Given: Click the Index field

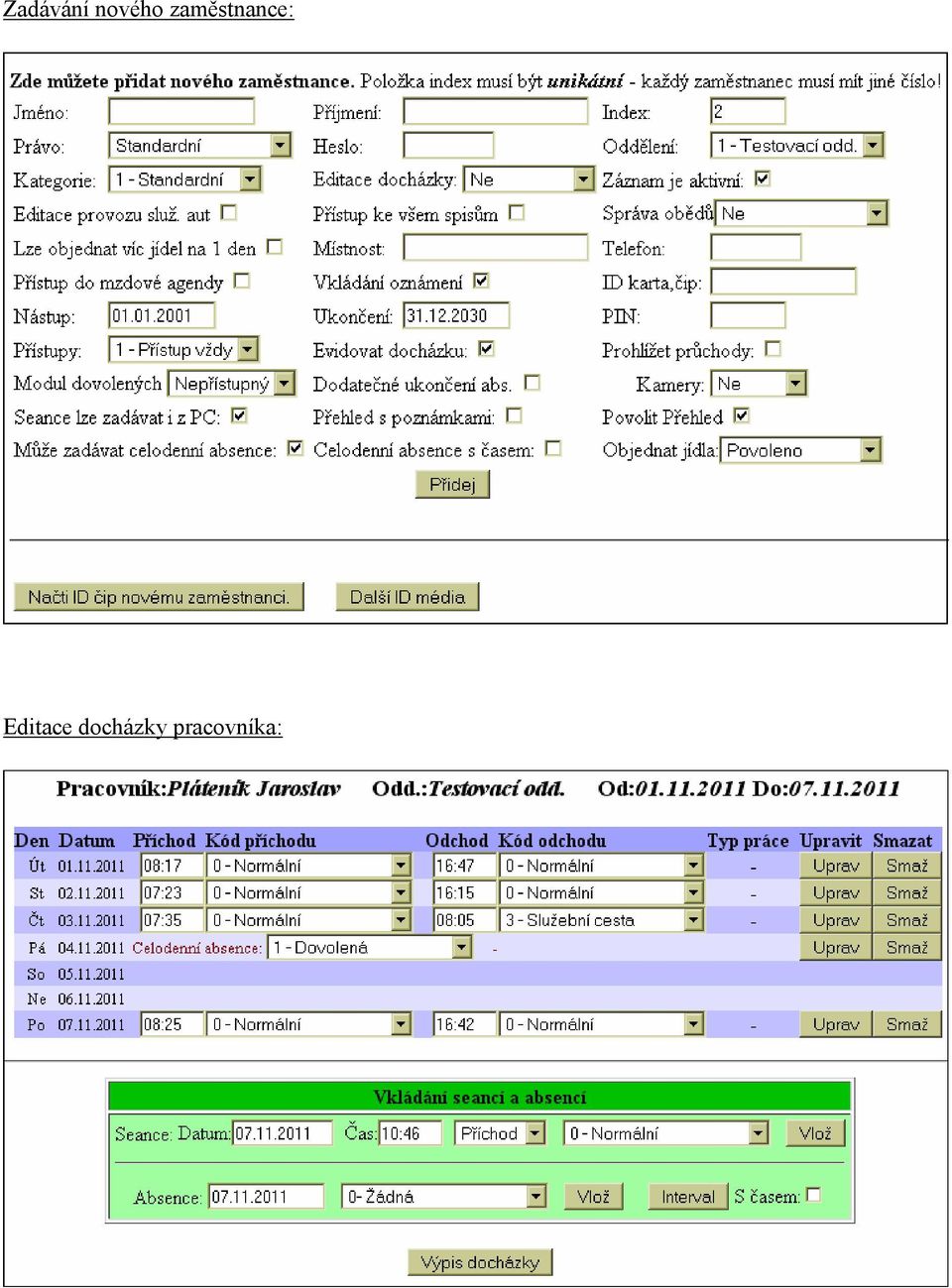Looking at the screenshot, I should tap(749, 111).
